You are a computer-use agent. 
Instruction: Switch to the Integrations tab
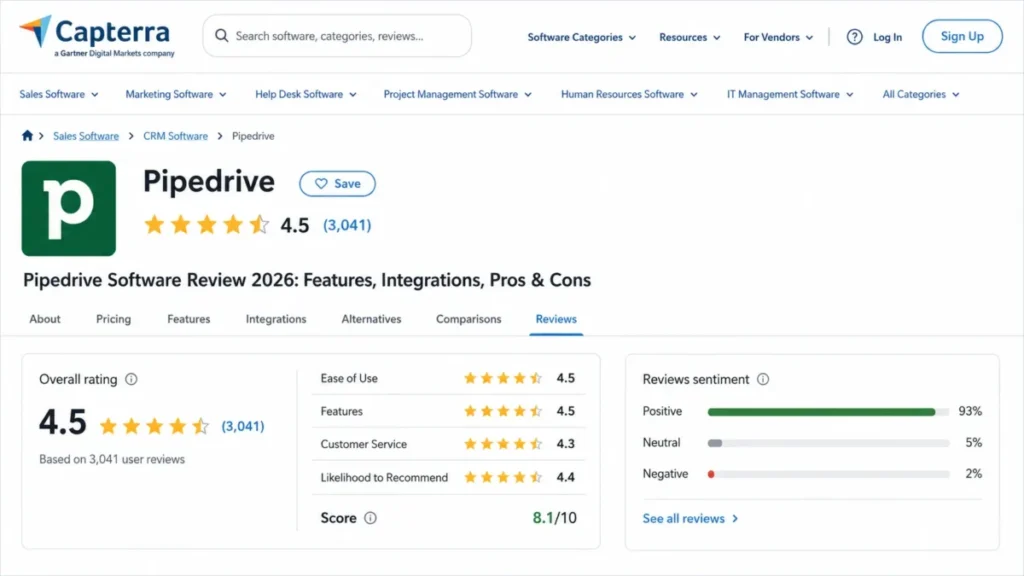tap(276, 319)
